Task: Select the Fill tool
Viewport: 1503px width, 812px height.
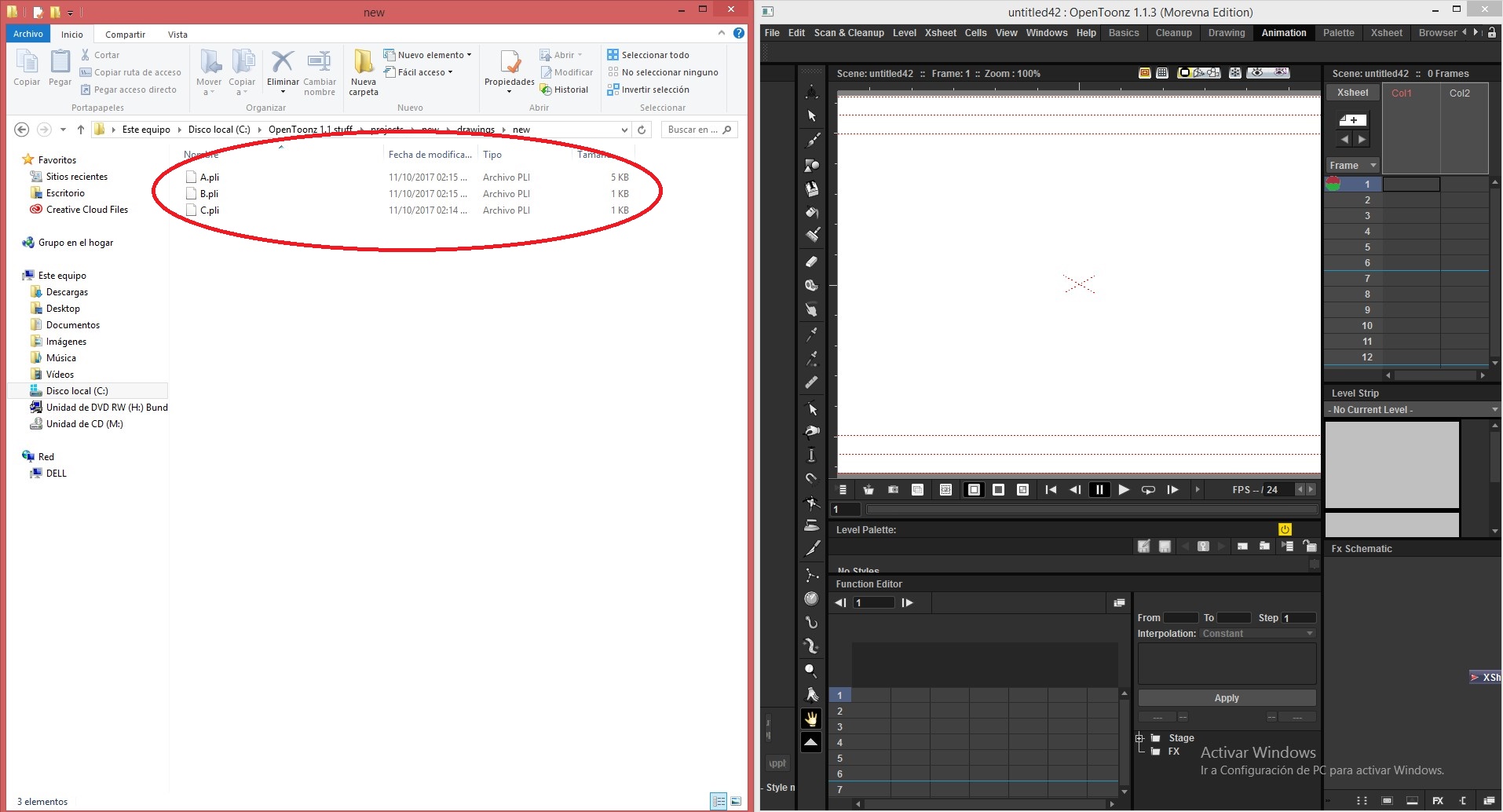Action: point(812,213)
